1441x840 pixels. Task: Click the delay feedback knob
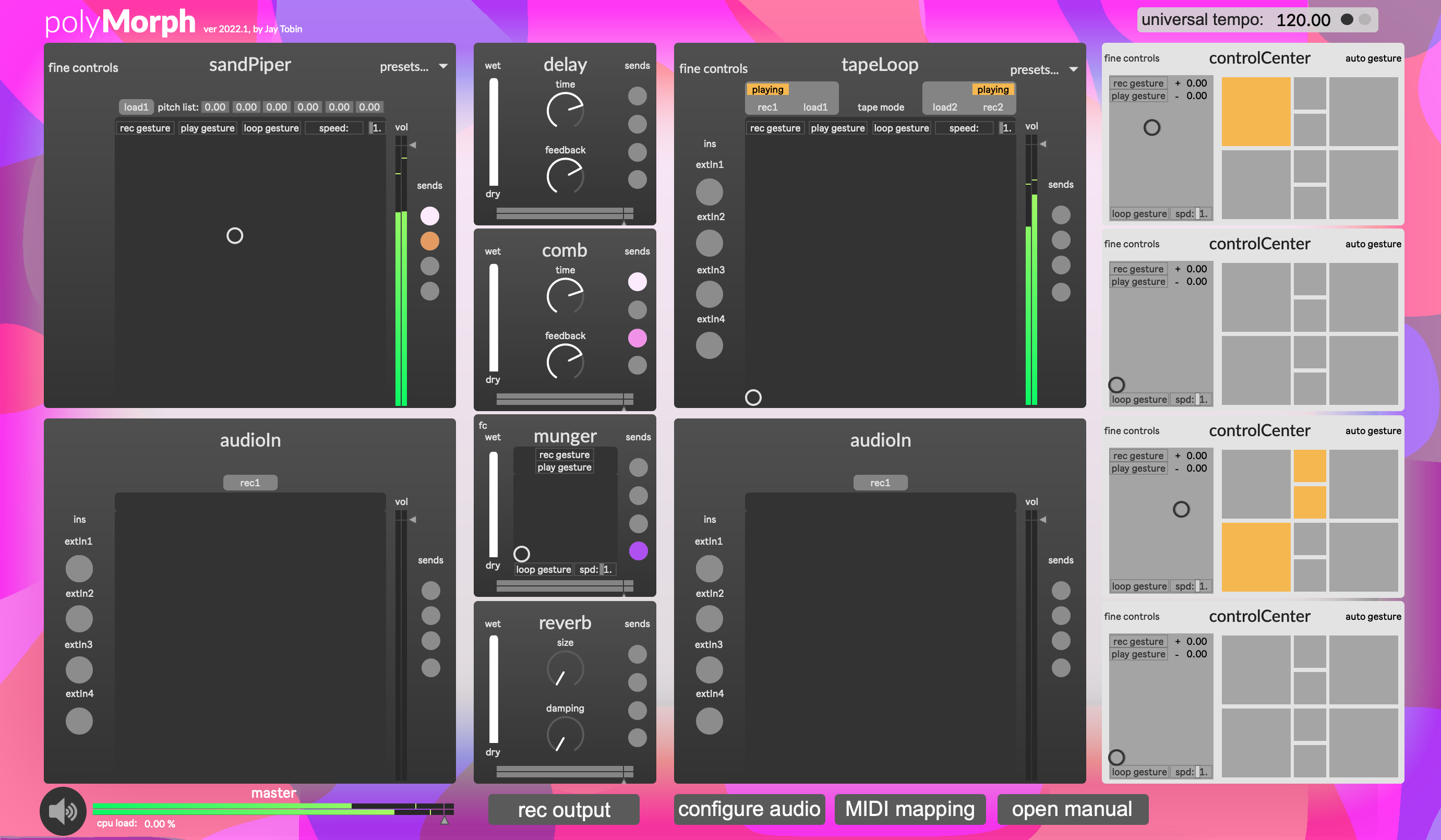[565, 177]
